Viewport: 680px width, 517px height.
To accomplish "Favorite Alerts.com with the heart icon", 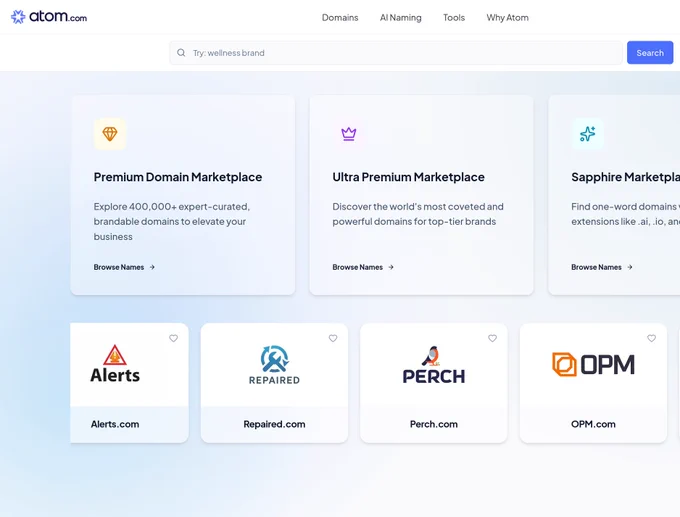I will pyautogui.click(x=173, y=338).
